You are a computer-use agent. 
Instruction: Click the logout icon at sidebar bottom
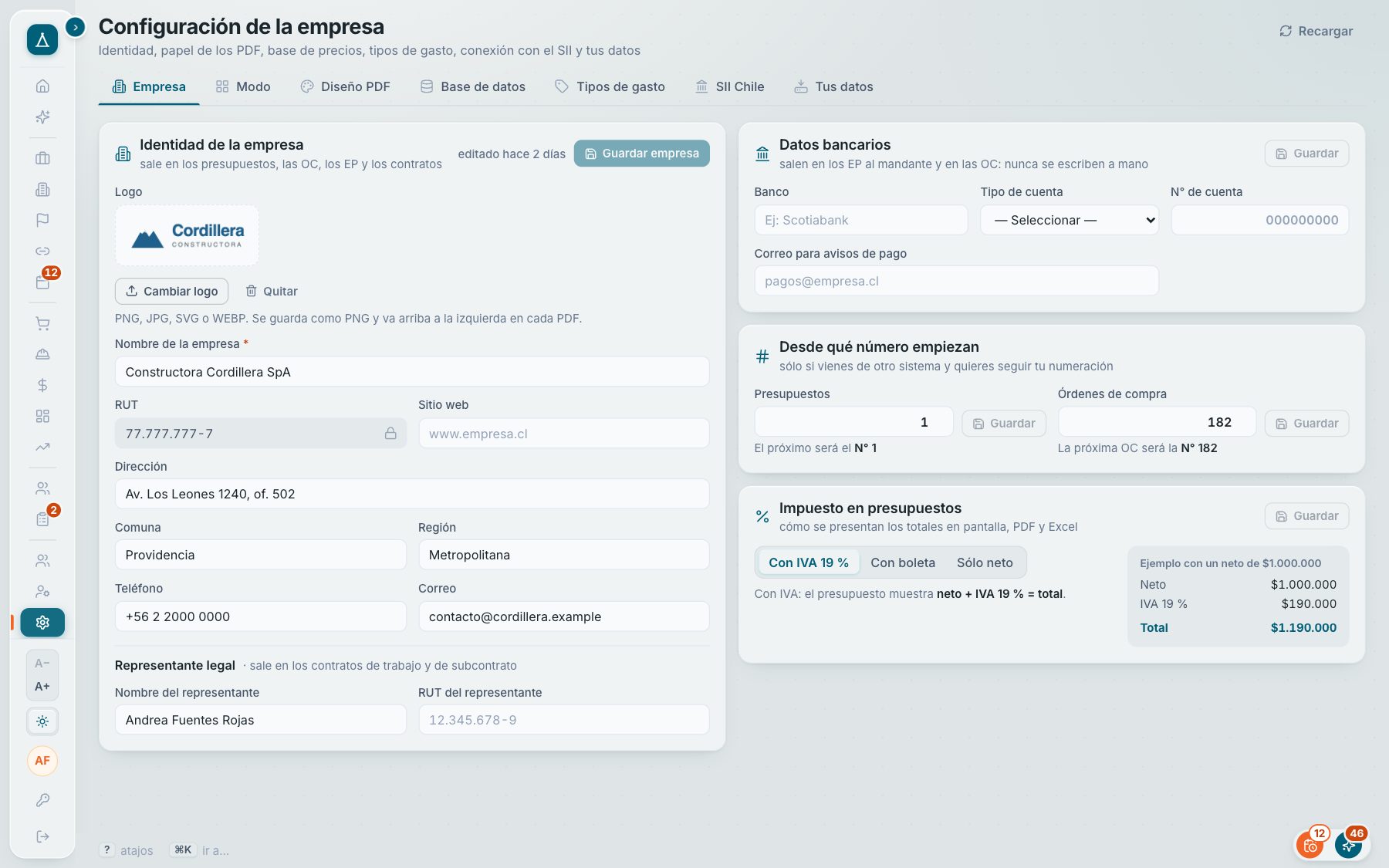[x=42, y=836]
